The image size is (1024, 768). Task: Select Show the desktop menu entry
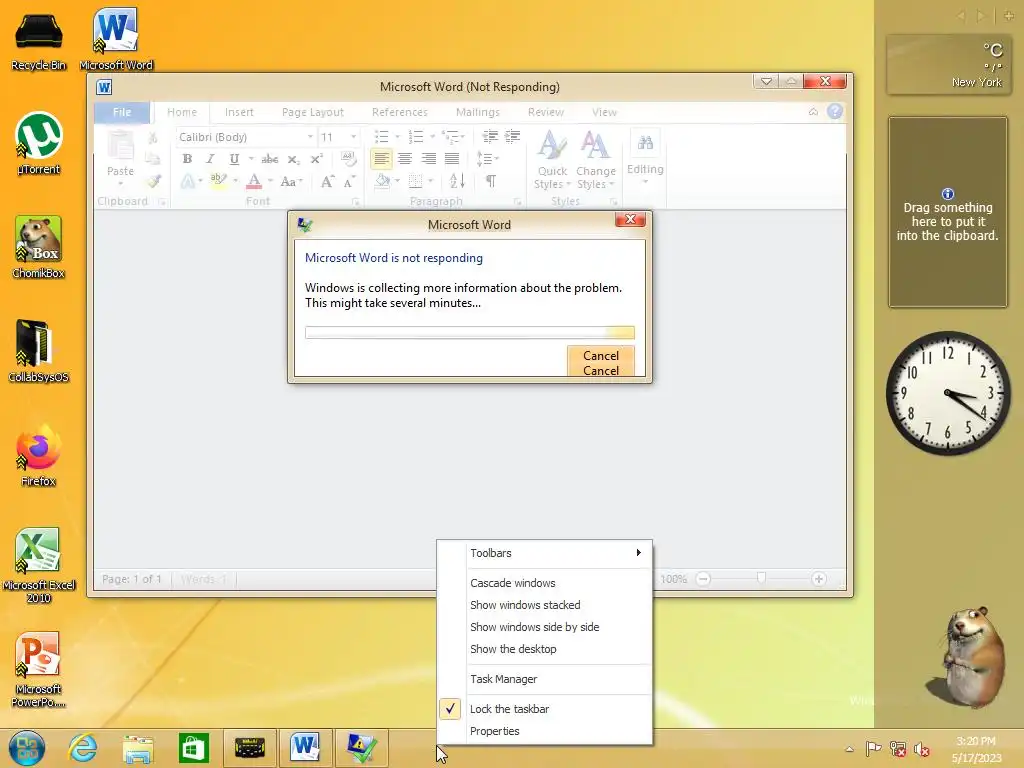(x=513, y=649)
